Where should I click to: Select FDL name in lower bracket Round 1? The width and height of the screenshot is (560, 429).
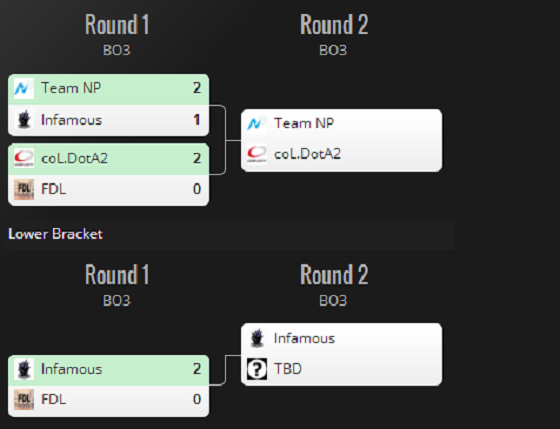coord(54,399)
